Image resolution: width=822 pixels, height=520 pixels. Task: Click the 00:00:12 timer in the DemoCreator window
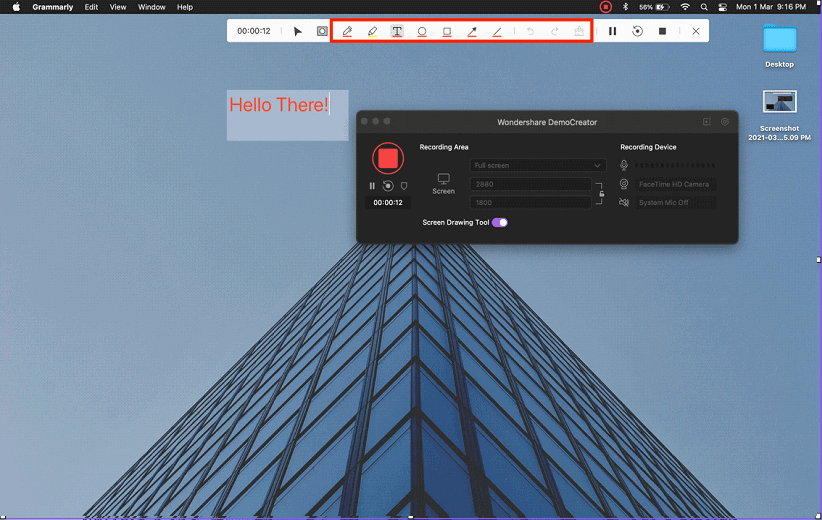click(388, 202)
